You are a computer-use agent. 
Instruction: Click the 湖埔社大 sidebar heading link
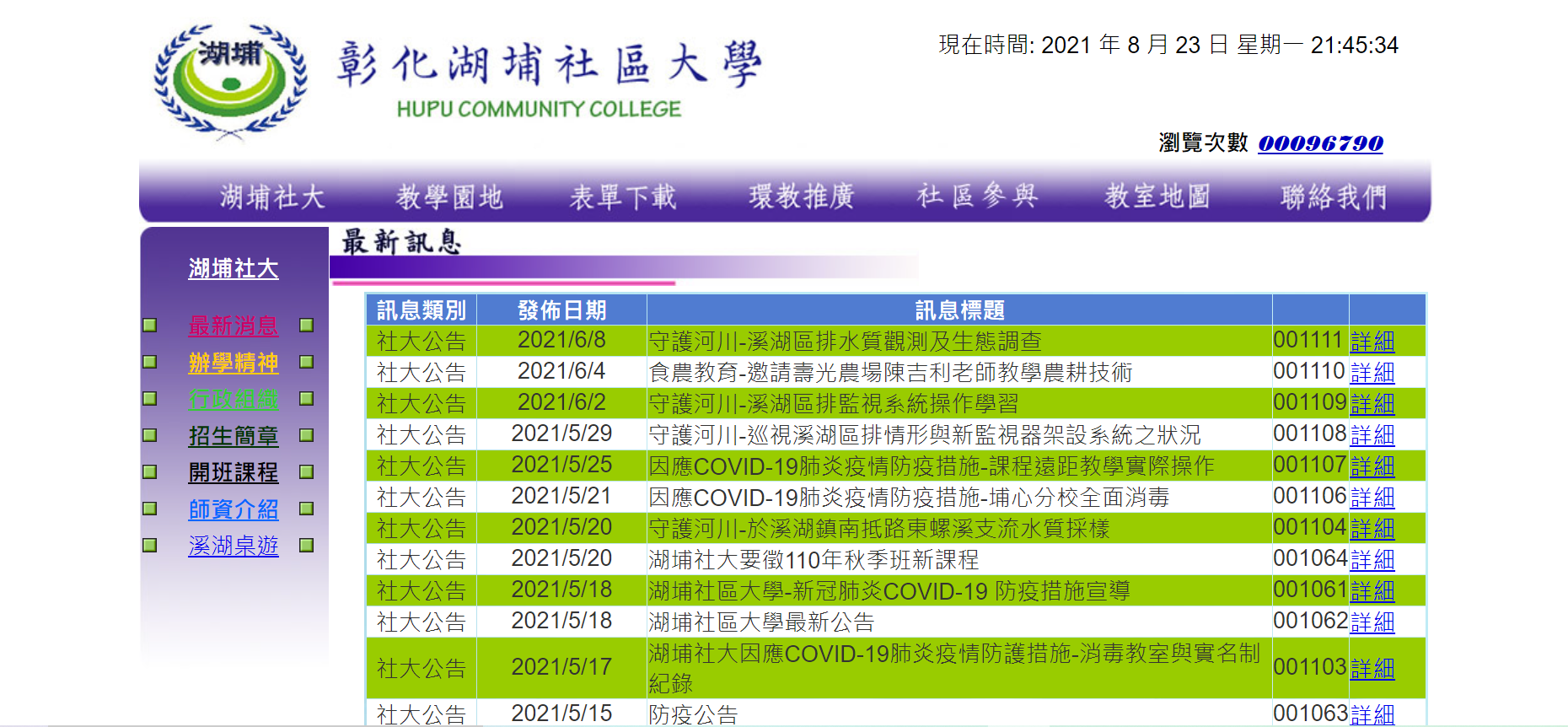(233, 269)
